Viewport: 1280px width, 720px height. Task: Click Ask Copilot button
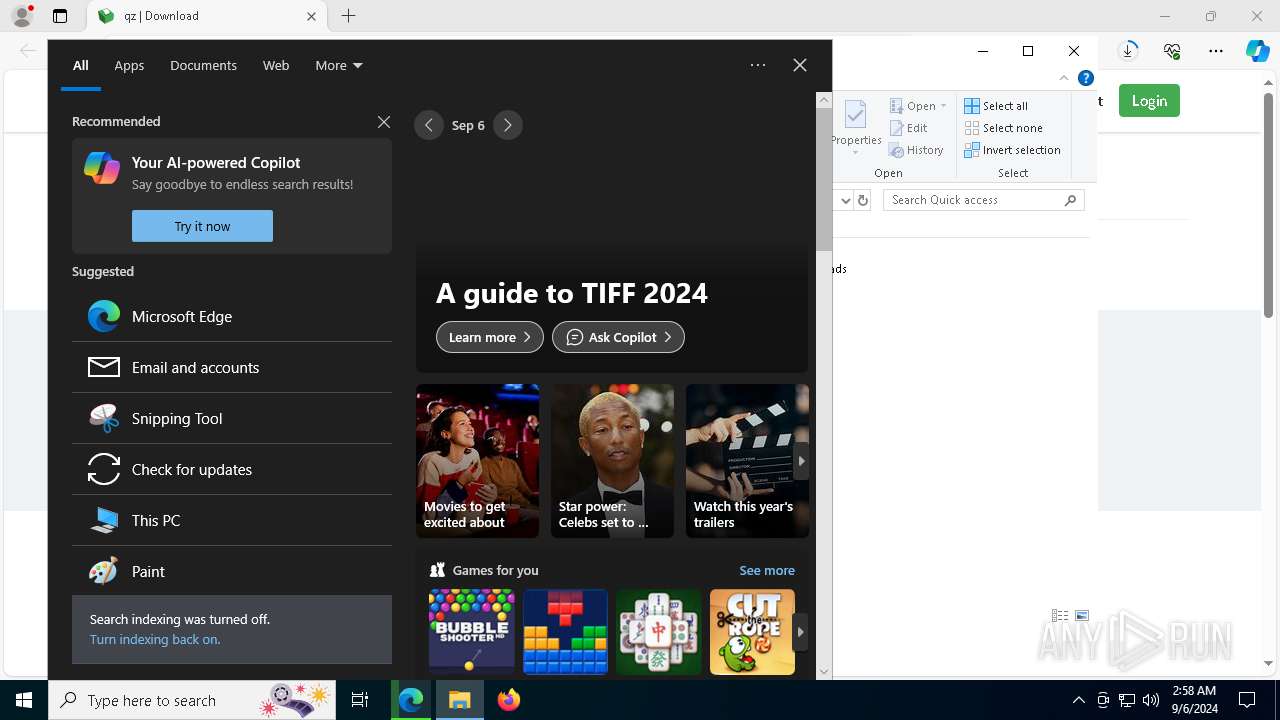pyautogui.click(x=618, y=337)
